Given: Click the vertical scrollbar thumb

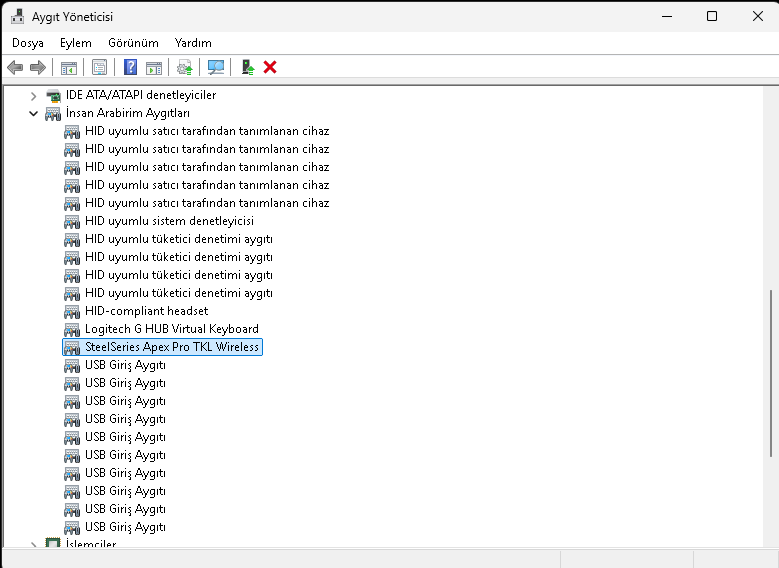Looking at the screenshot, I should (x=771, y=373).
